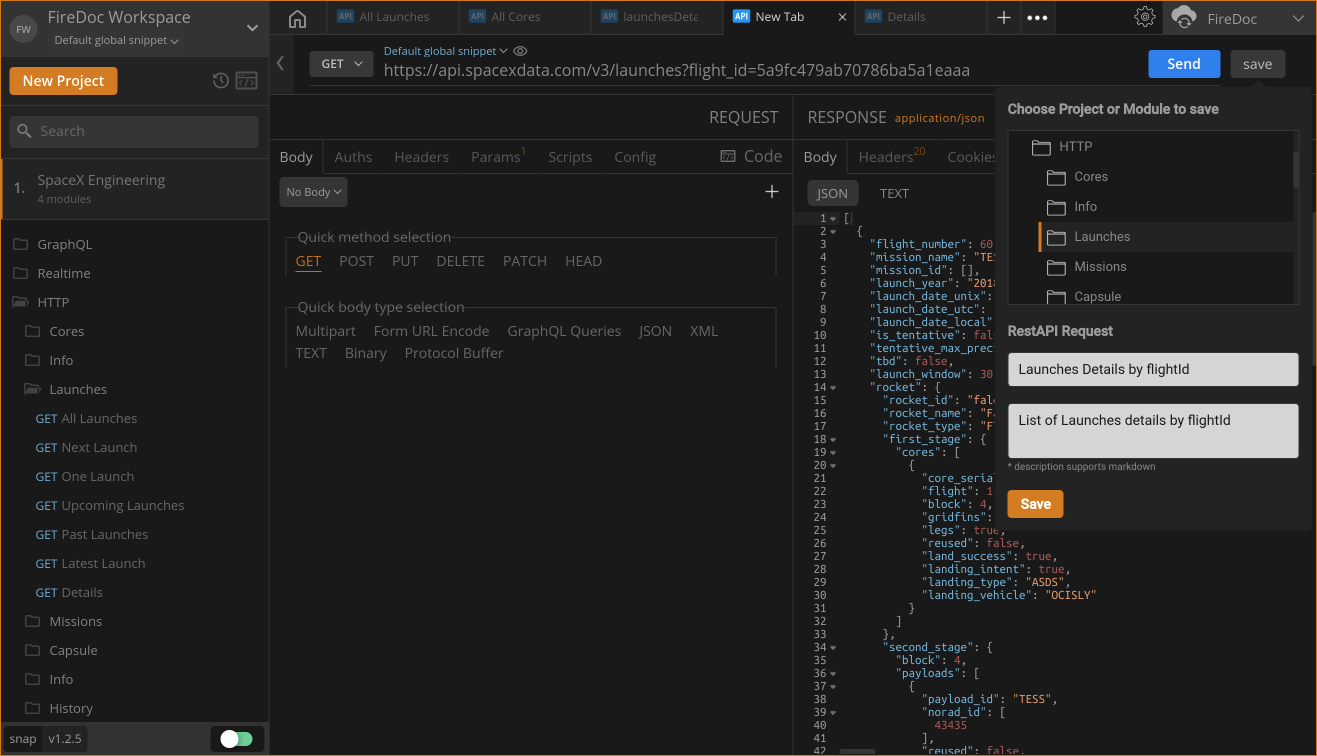The height and width of the screenshot is (756, 1317).
Task: Open the GET method dropdown
Action: pos(341,63)
